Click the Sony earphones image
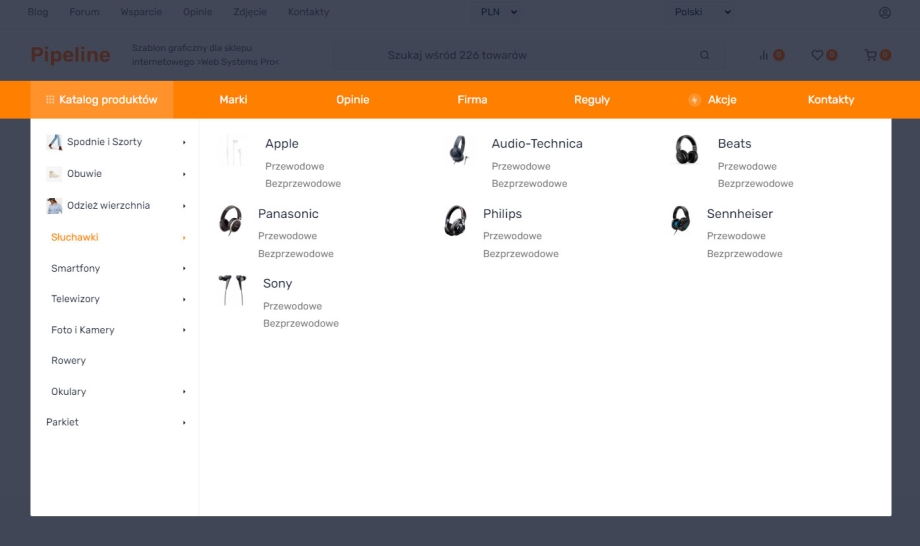The height and width of the screenshot is (546, 920). tap(232, 290)
